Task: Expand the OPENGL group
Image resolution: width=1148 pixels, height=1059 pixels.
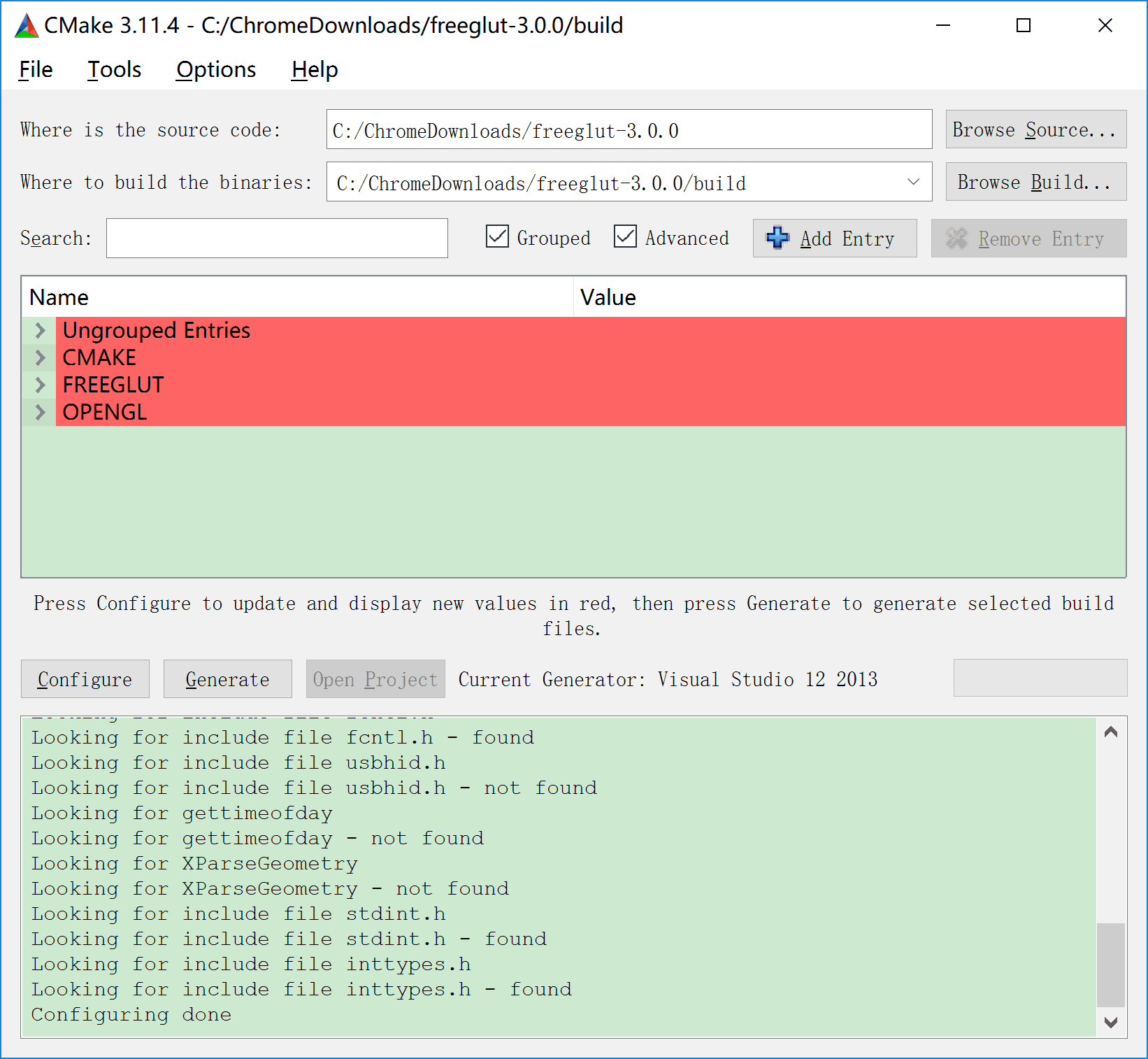Action: pos(40,412)
